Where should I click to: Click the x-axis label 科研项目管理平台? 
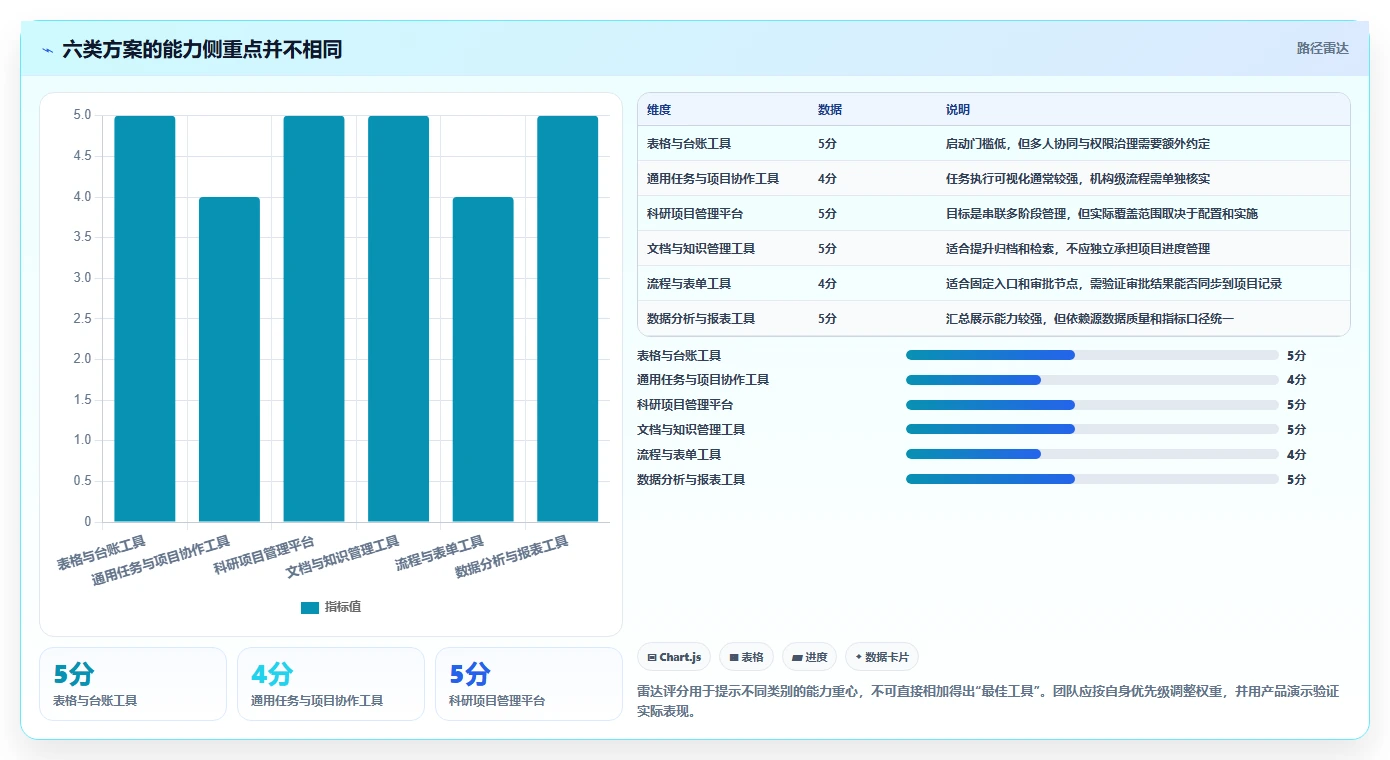pyautogui.click(x=264, y=555)
